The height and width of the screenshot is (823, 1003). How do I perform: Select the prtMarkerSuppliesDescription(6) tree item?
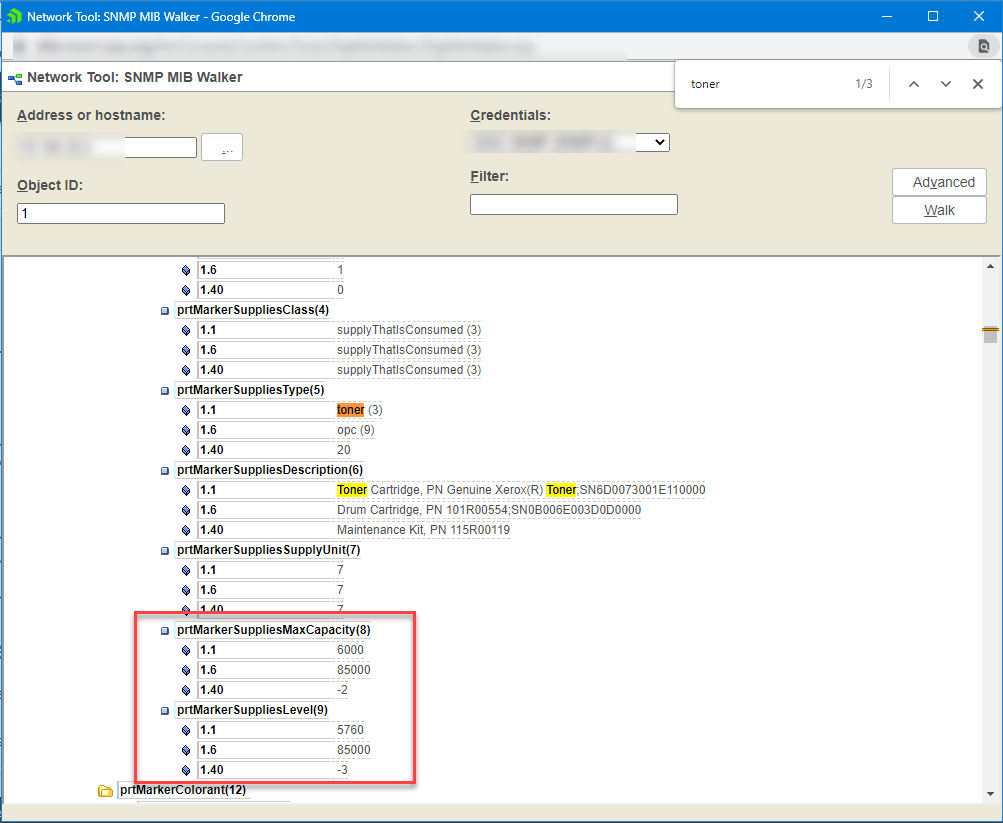click(270, 470)
